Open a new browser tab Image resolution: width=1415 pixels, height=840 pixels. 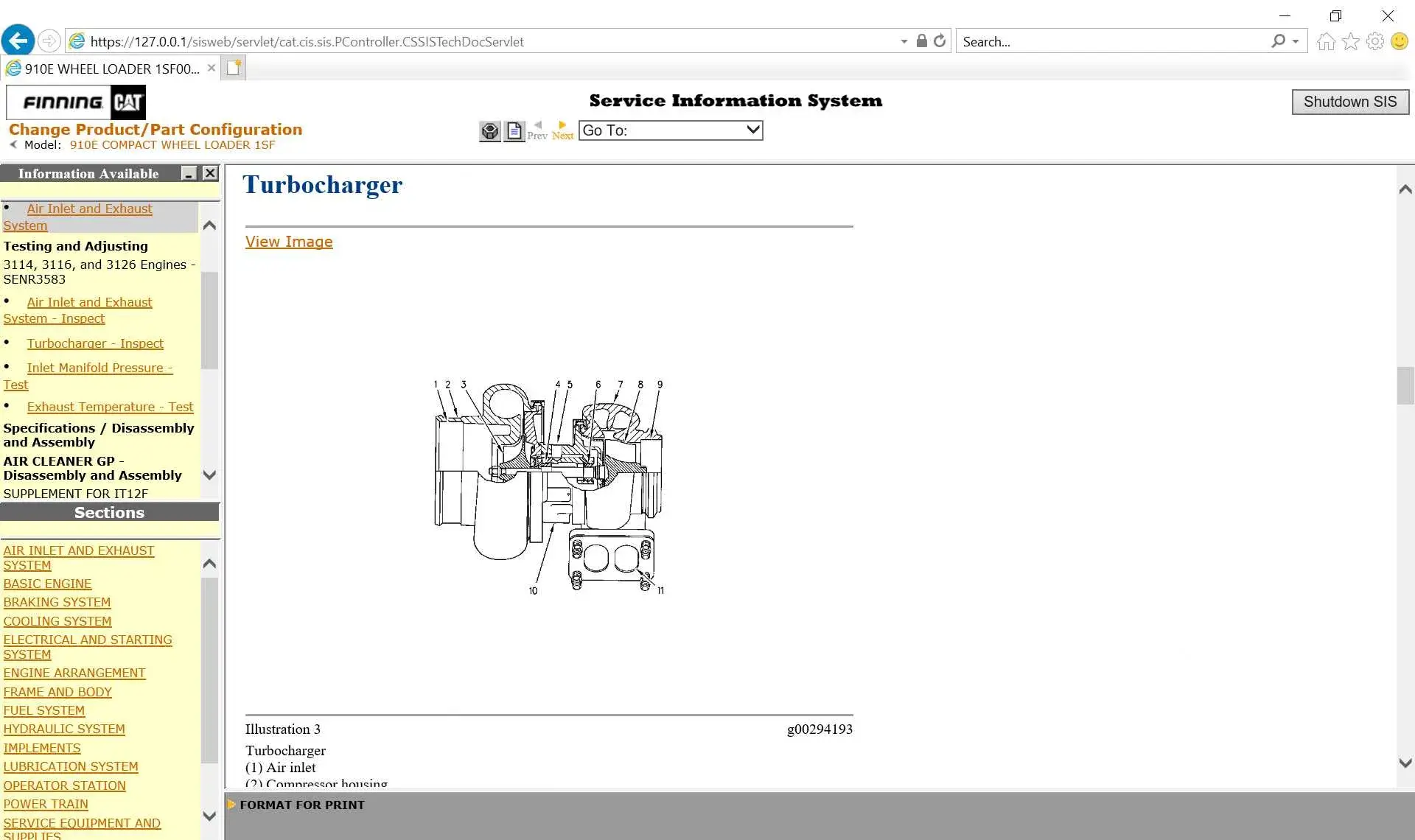click(x=234, y=68)
